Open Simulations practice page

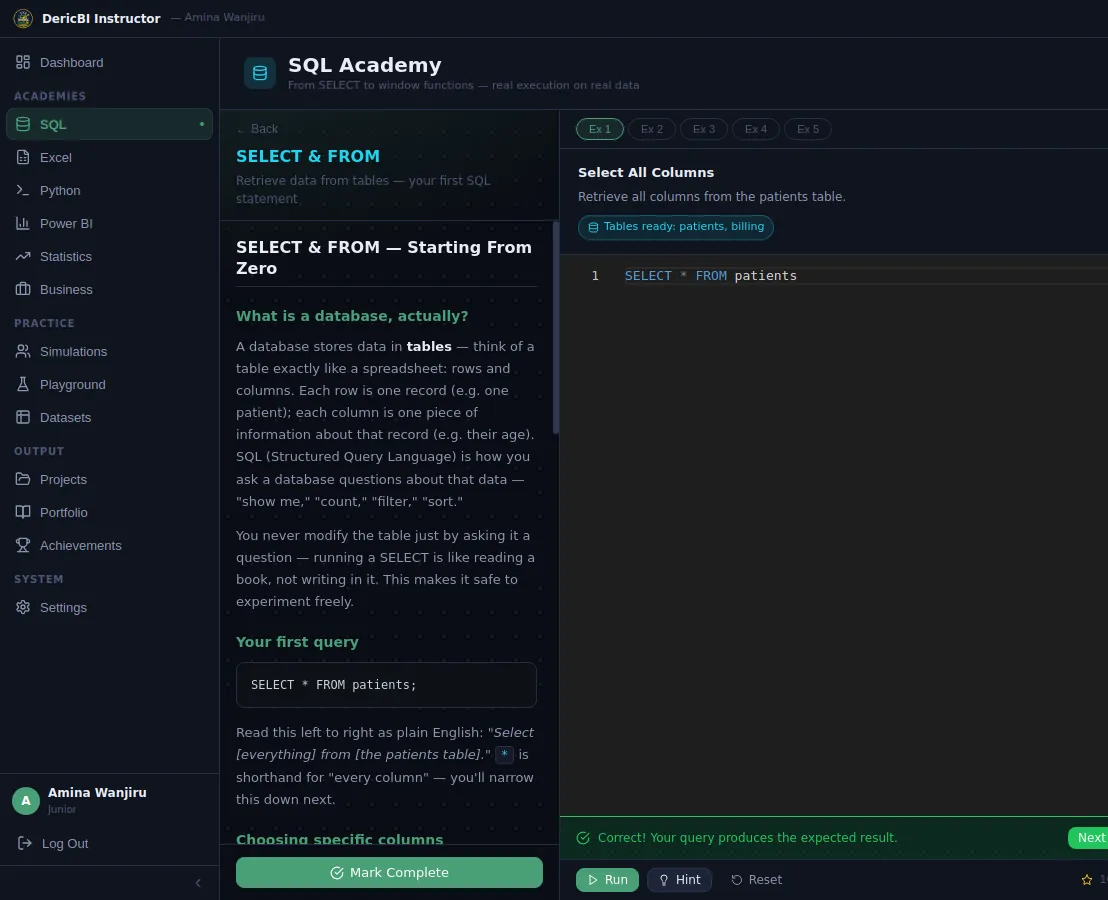[x=109, y=352]
